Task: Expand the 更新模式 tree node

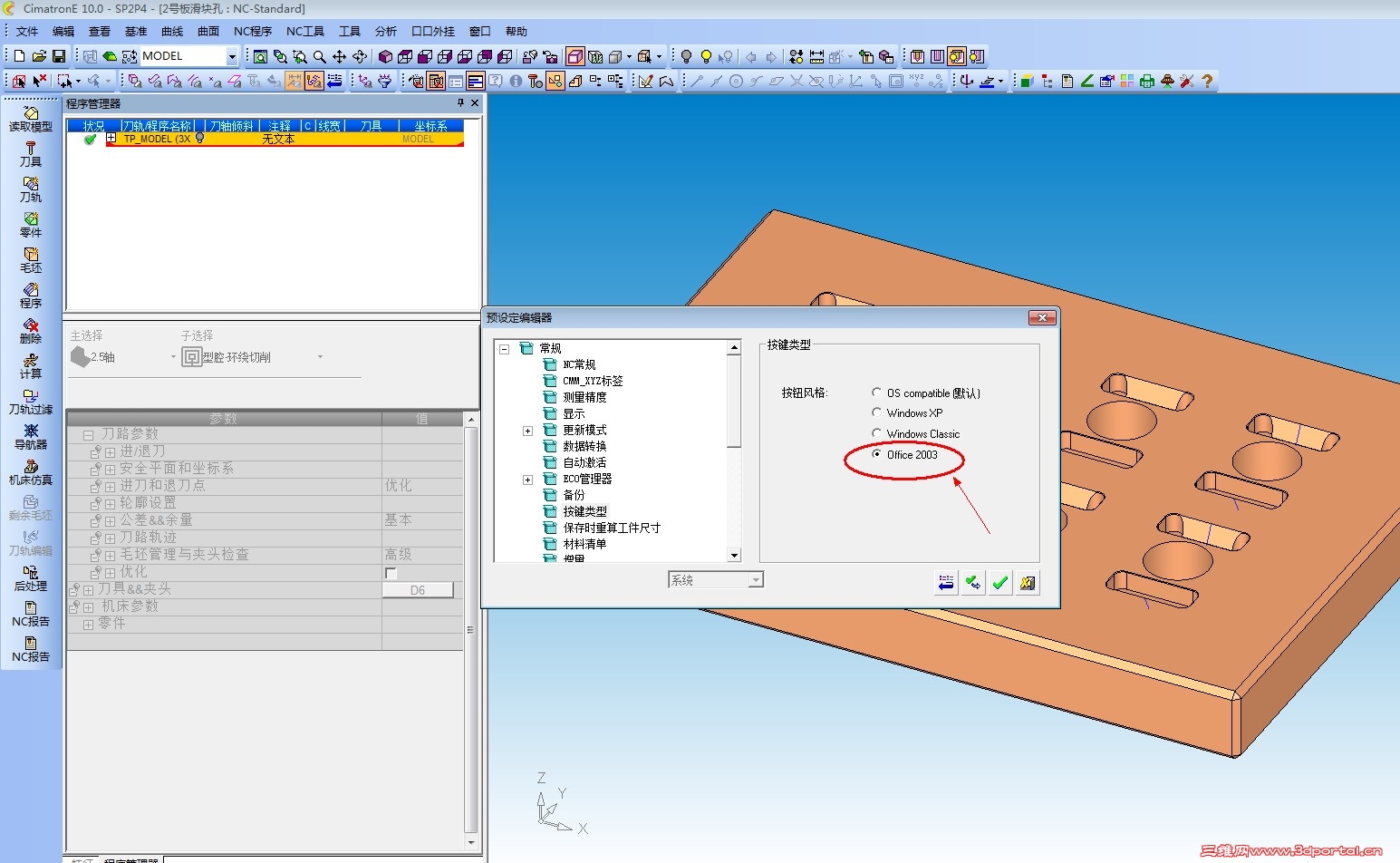Action: tap(527, 431)
